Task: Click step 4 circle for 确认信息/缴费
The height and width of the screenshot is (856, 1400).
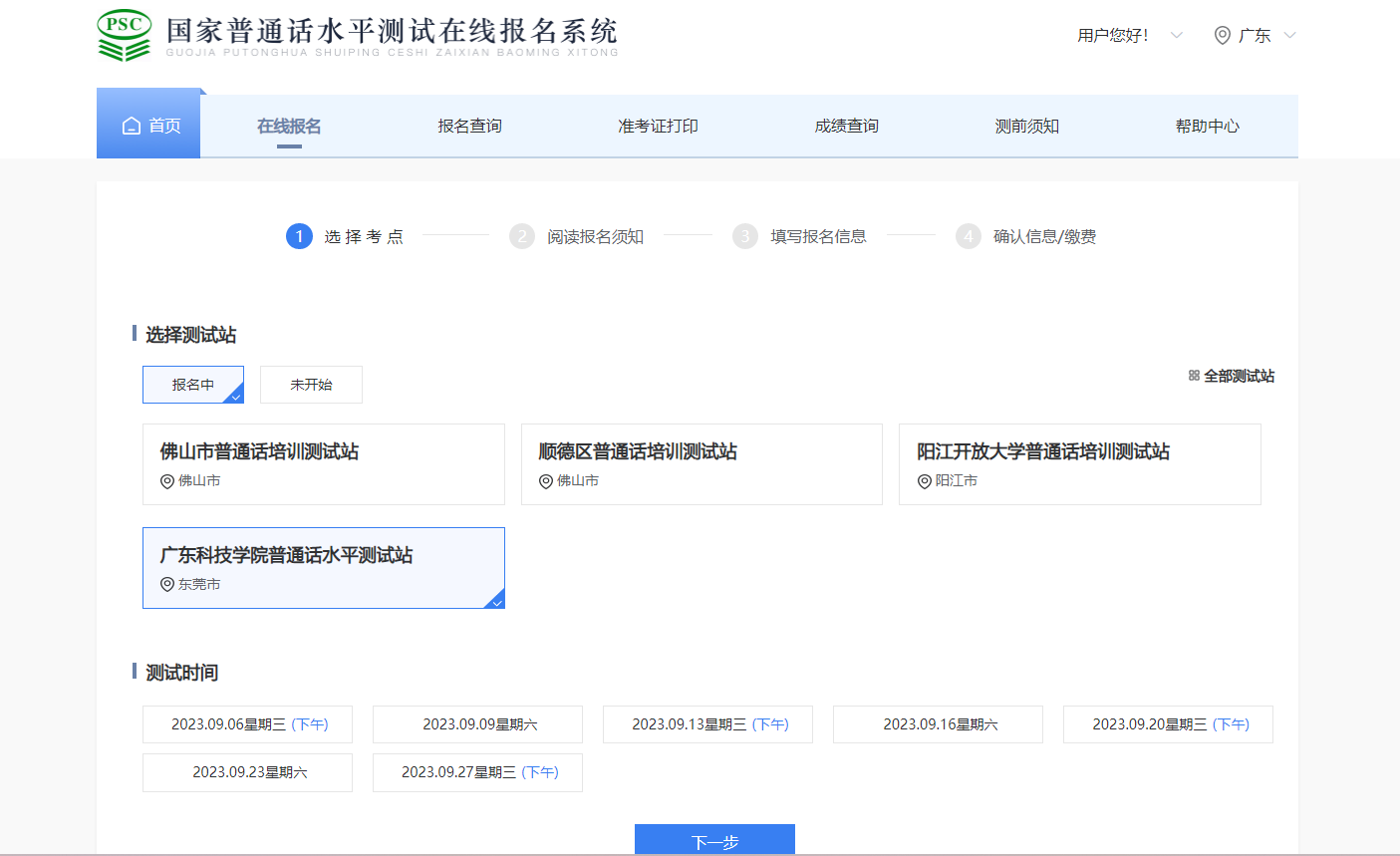Action: (x=969, y=236)
